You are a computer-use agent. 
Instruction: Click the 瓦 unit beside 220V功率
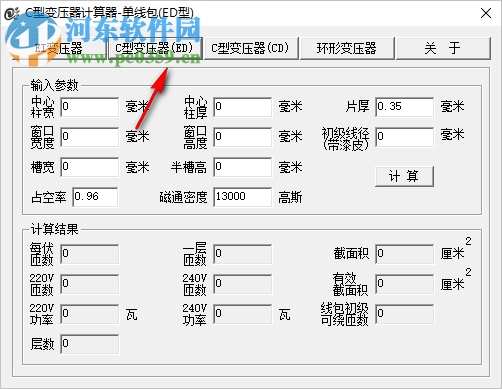[x=132, y=314]
